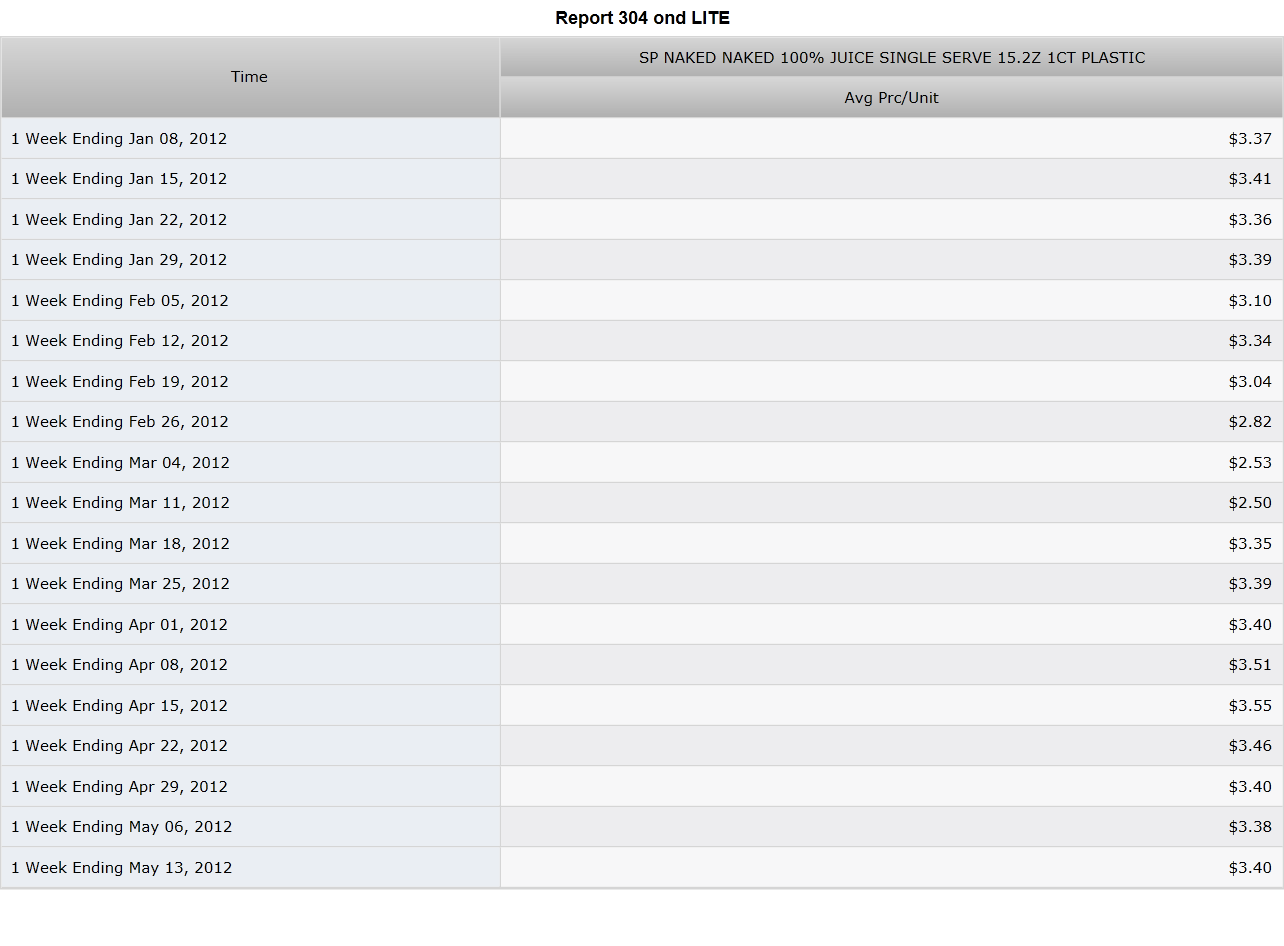Viewport: 1284px width, 946px height.
Task: Select row 1 Week Ending Mar 11, 2012
Action: (x=642, y=503)
